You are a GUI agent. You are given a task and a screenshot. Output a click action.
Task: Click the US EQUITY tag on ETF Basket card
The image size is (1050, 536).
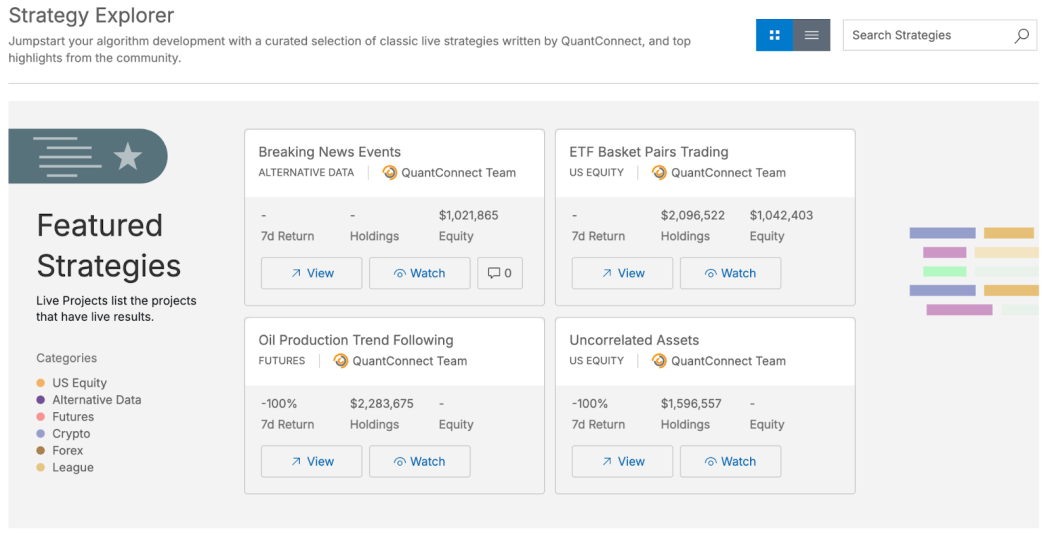[x=597, y=173]
